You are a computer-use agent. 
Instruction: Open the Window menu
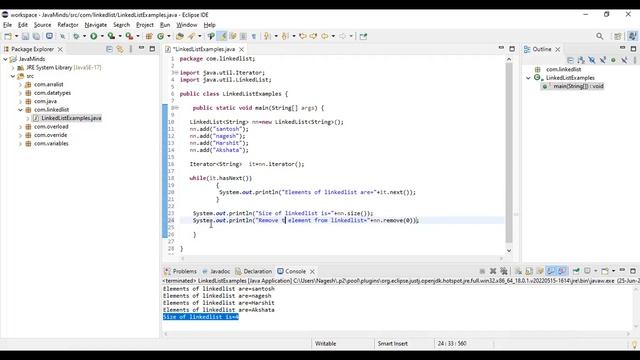(x=187, y=25)
